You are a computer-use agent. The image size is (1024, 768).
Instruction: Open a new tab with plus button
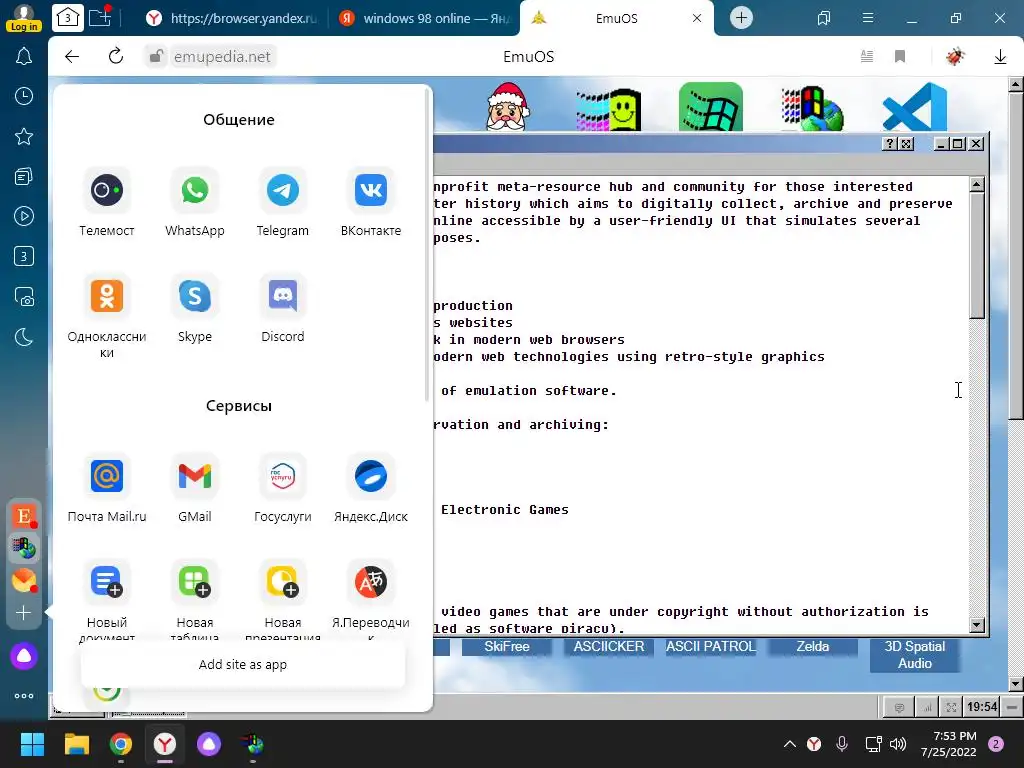741,18
